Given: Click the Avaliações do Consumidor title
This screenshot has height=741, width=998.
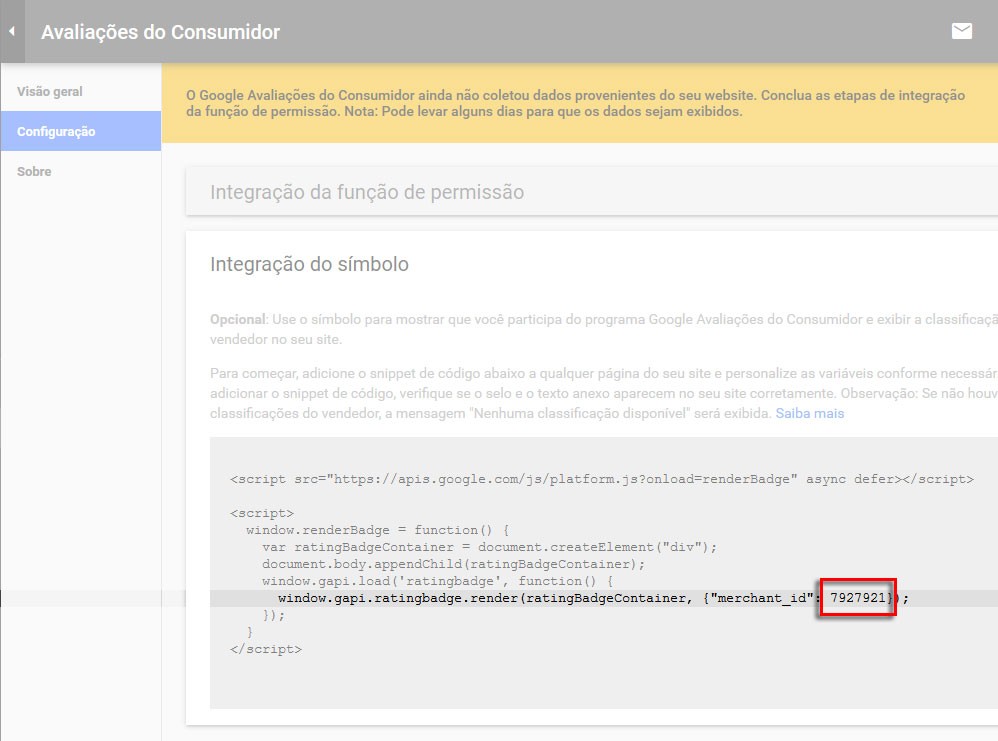Looking at the screenshot, I should [x=160, y=32].
